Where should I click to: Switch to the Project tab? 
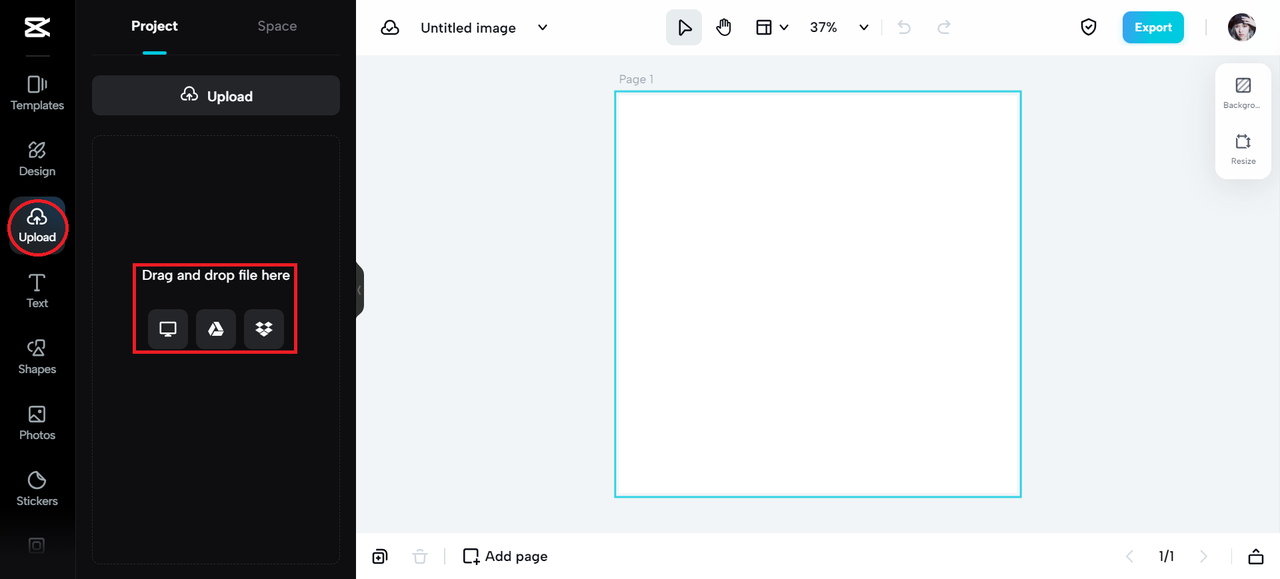click(x=154, y=26)
